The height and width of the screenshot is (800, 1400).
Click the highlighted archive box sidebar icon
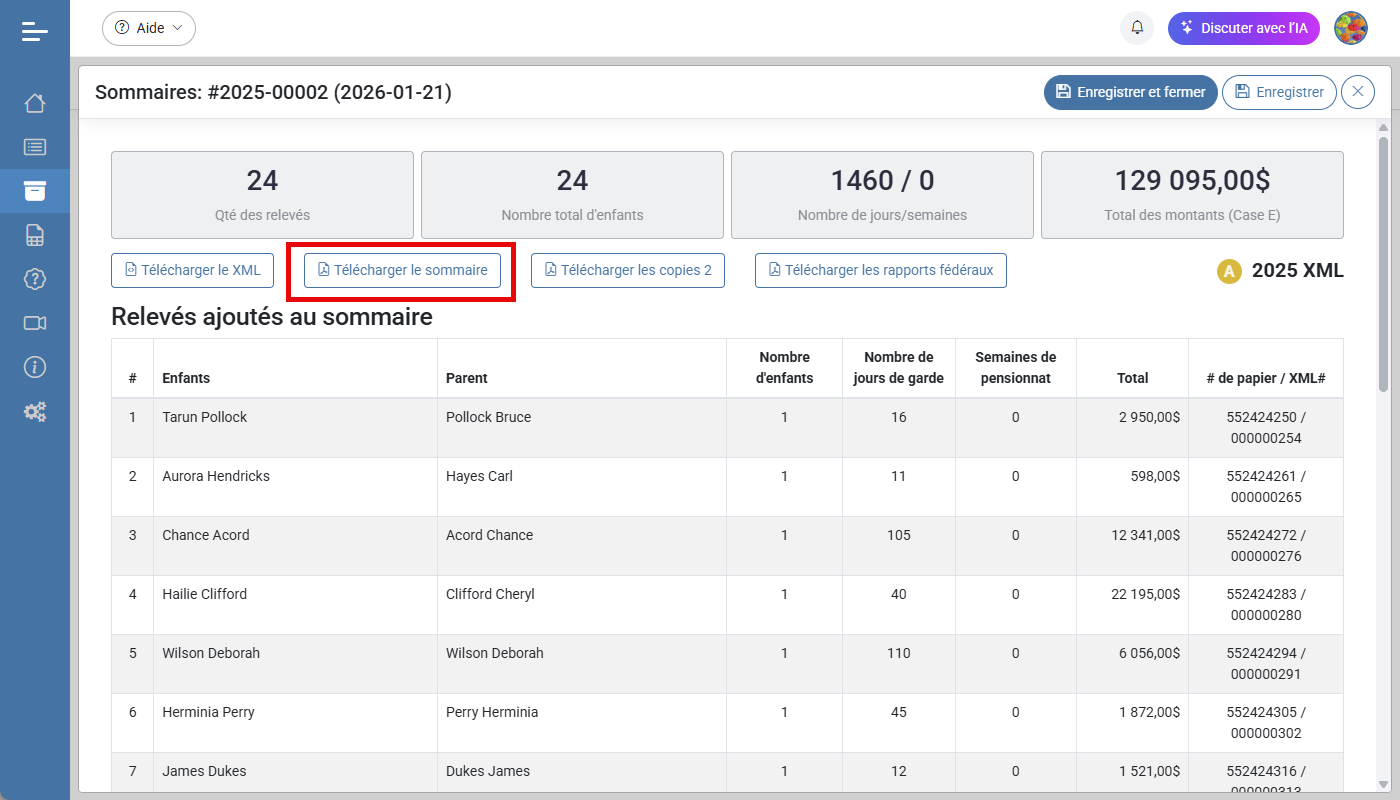pyautogui.click(x=34, y=190)
